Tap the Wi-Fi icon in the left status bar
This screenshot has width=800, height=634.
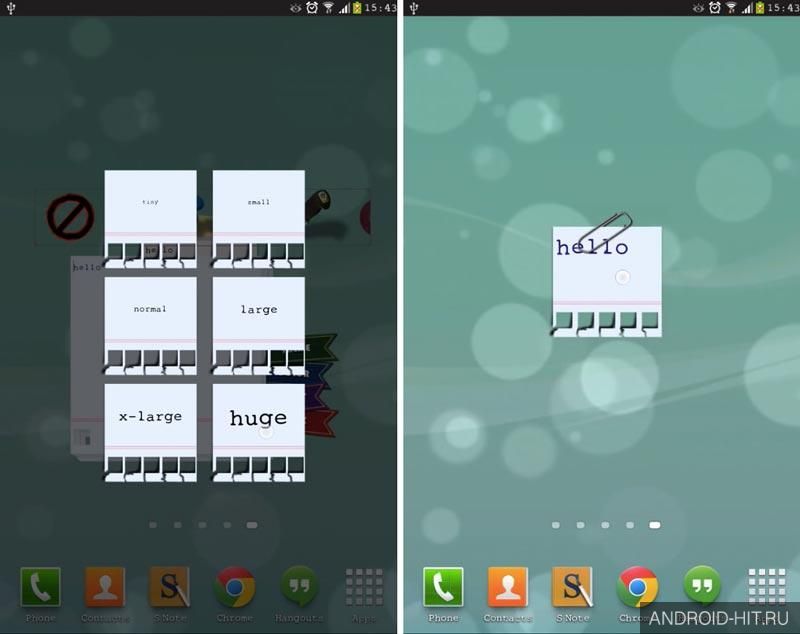(329, 8)
